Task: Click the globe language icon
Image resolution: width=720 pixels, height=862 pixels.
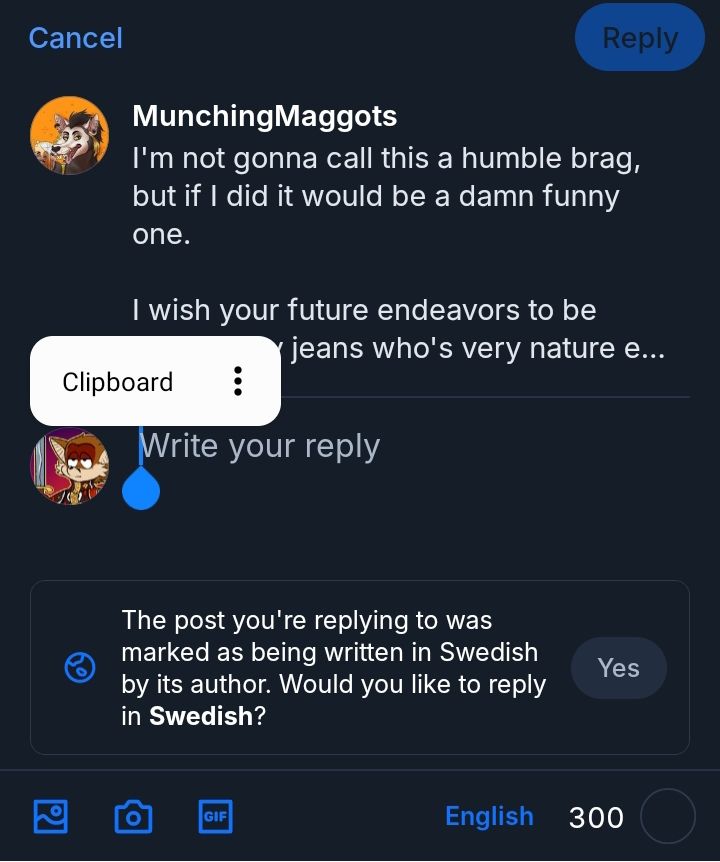Action: pyautogui.click(x=80, y=668)
